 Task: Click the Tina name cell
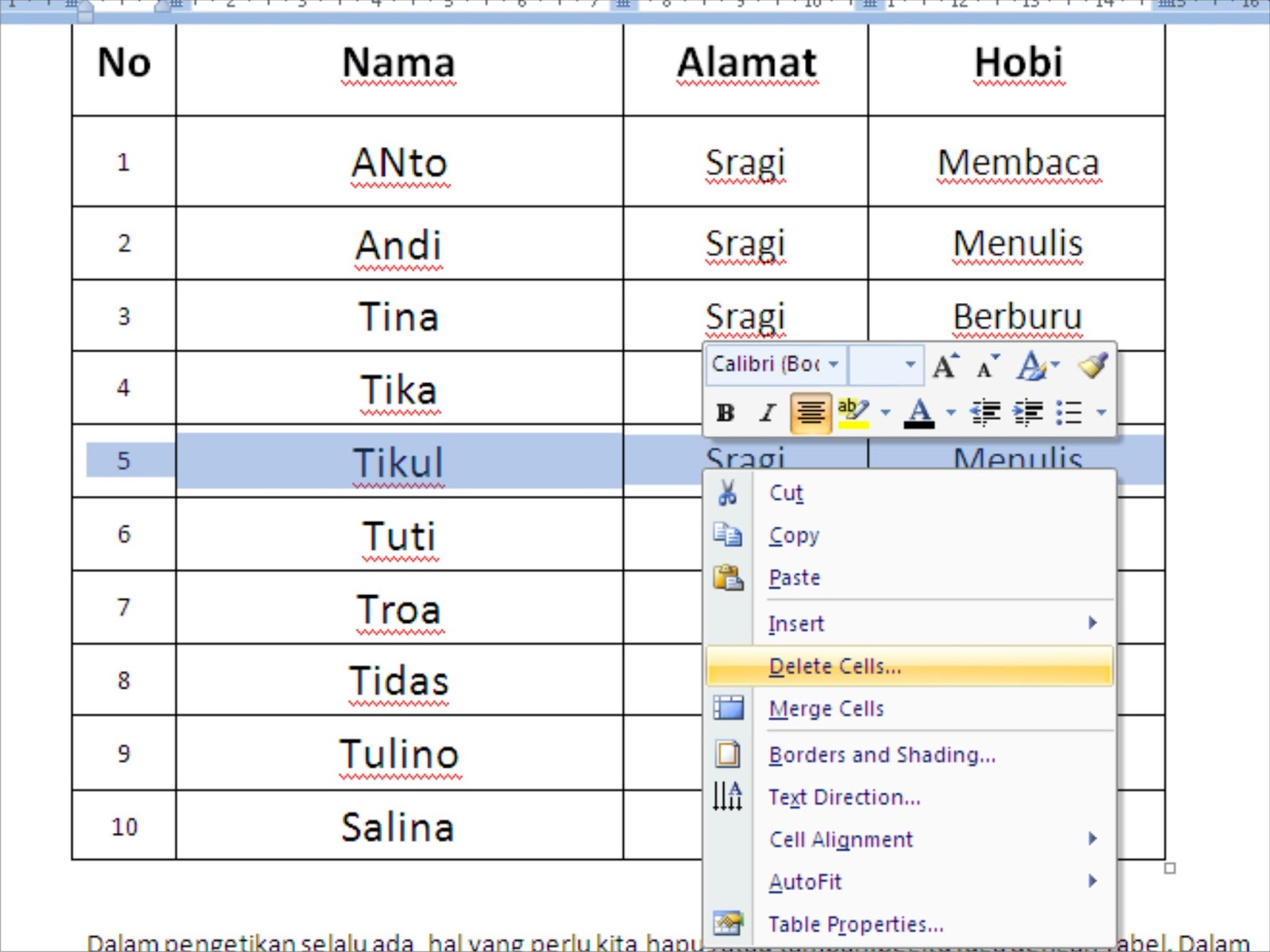[x=398, y=317]
